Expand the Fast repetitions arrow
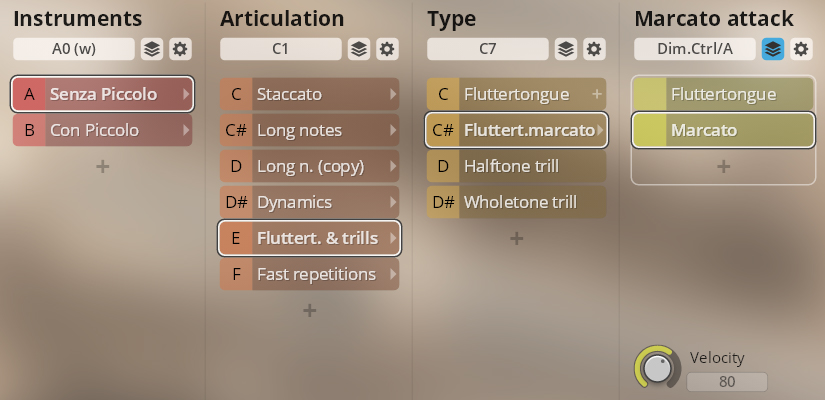 pyautogui.click(x=392, y=274)
